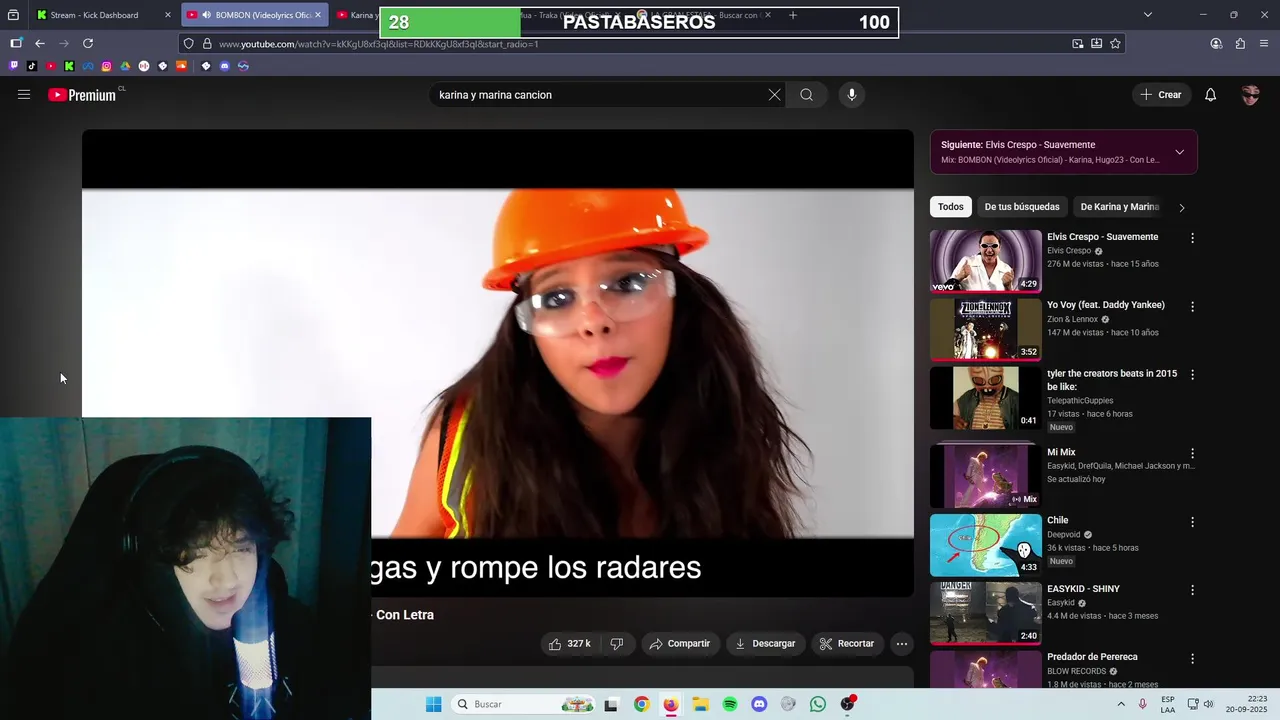This screenshot has width=1280, height=720.
Task: Go back one page in Firefox
Action: click(x=40, y=43)
